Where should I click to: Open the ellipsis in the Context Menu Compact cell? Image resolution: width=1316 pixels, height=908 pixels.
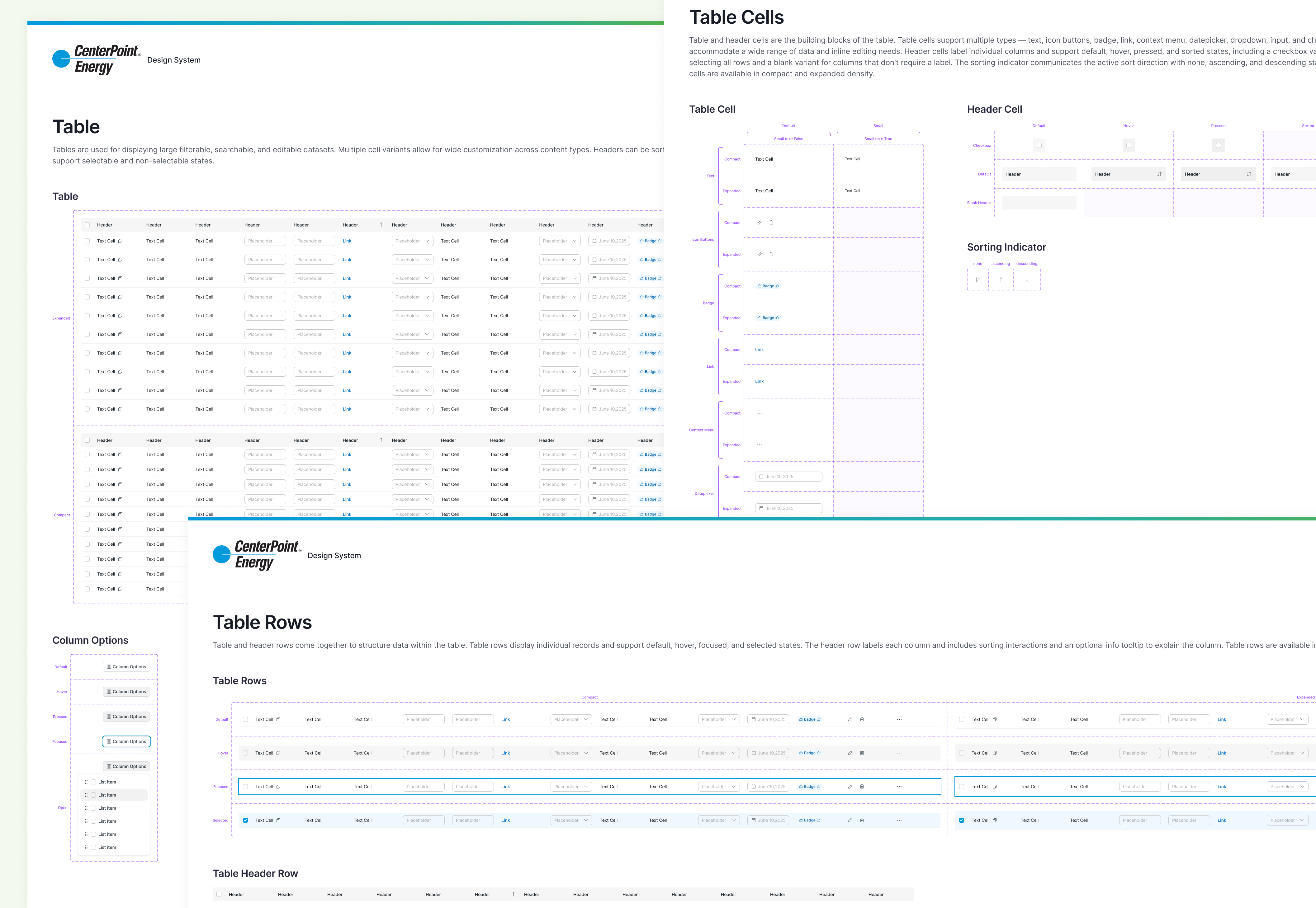tap(759, 413)
